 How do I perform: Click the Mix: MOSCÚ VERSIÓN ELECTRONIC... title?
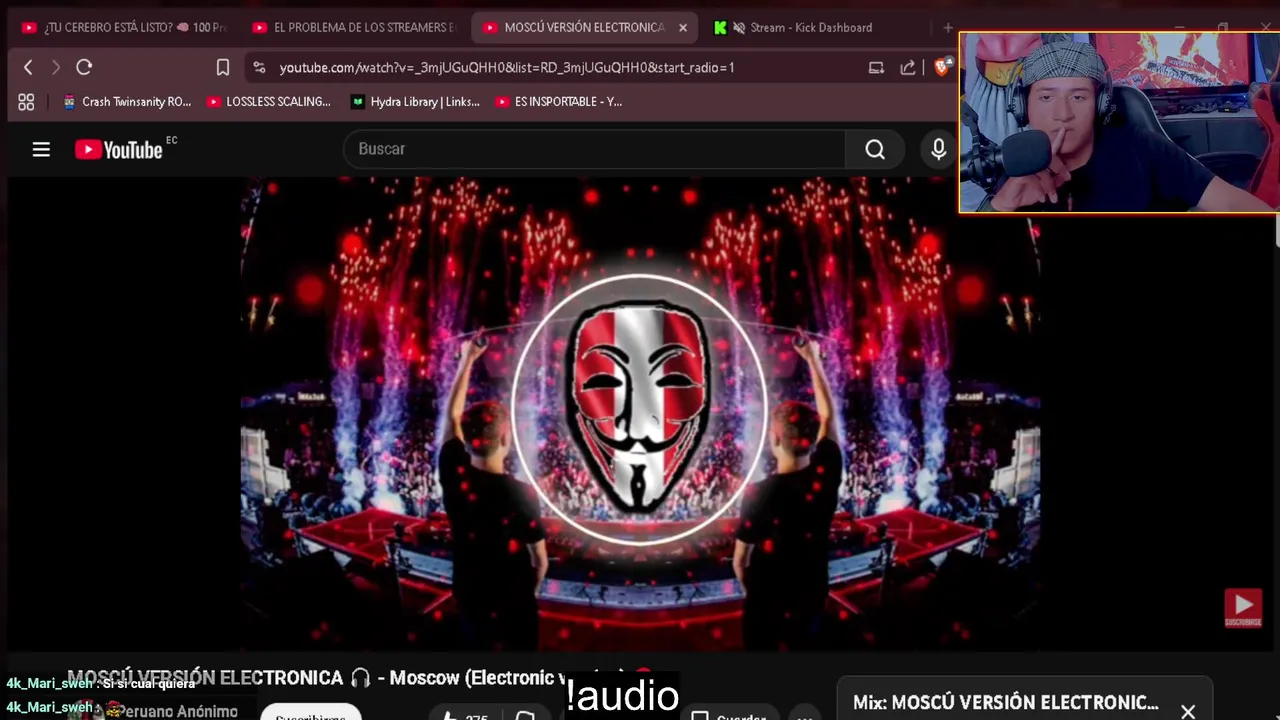coord(1005,703)
